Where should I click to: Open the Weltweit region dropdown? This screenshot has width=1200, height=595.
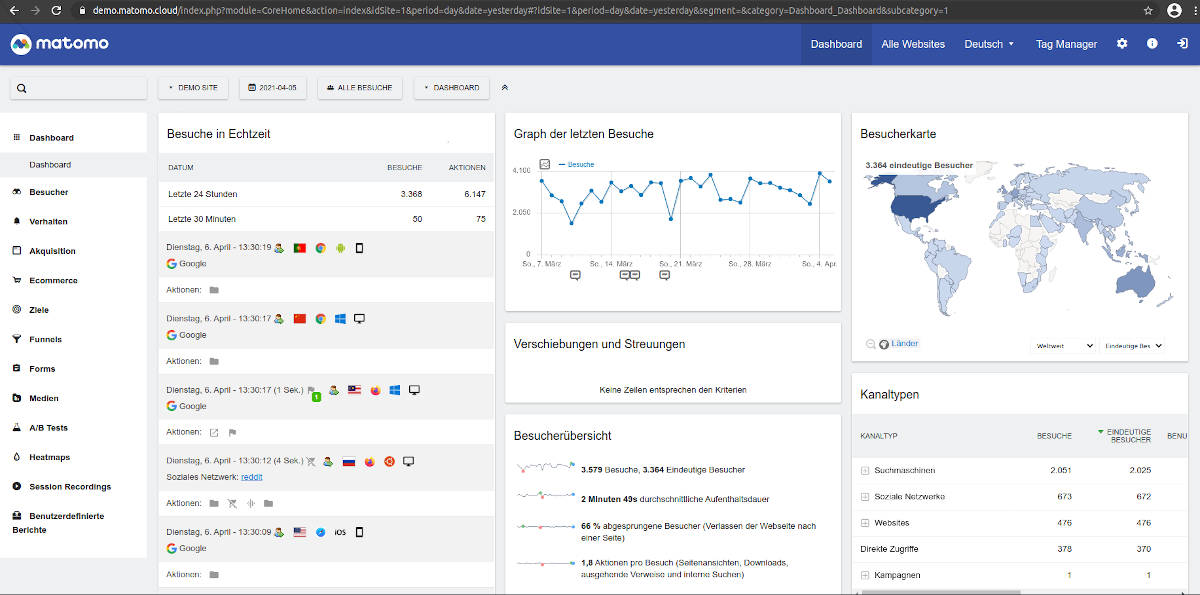(1063, 346)
